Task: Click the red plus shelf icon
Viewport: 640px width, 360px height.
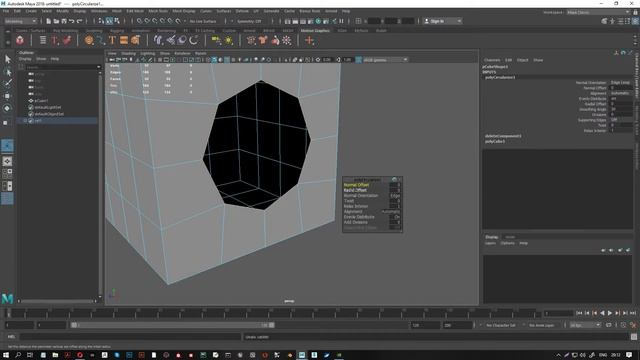Action: click(309, 40)
